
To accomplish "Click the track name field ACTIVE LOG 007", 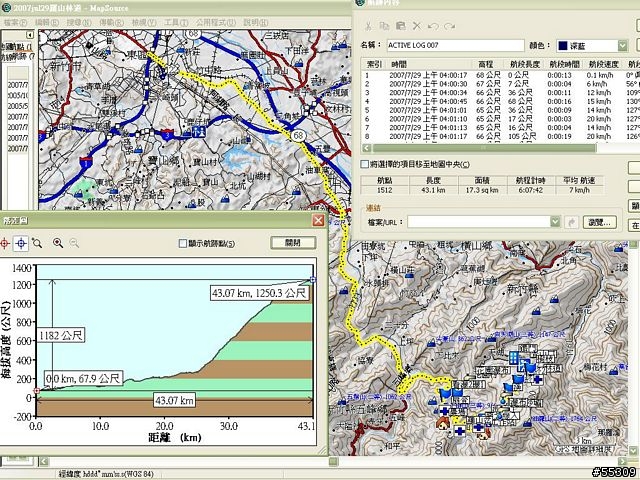I will (455, 45).
